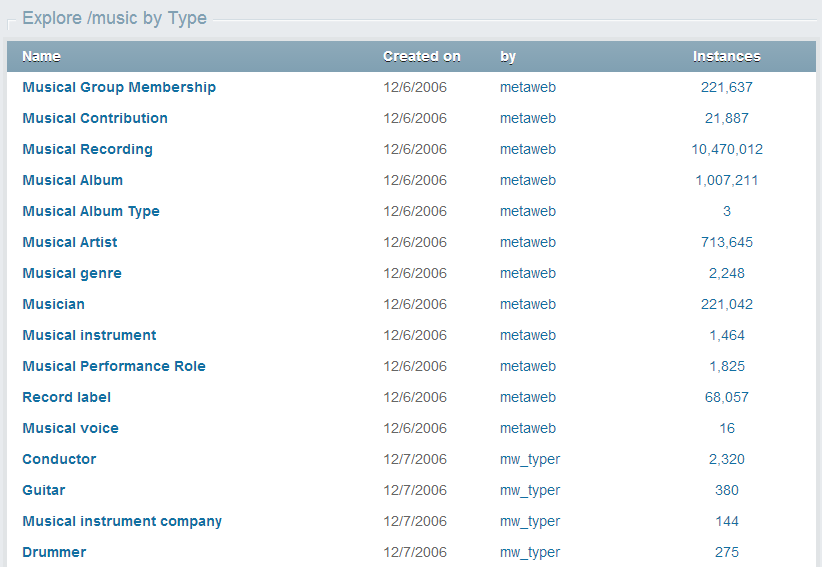Screen dimensions: 822x567
Task: Click metaweb creator in Musical Group Membership row
Action: (528, 87)
